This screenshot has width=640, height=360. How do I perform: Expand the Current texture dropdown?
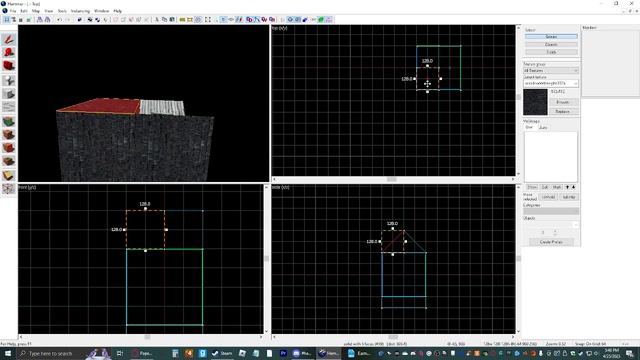551,83
